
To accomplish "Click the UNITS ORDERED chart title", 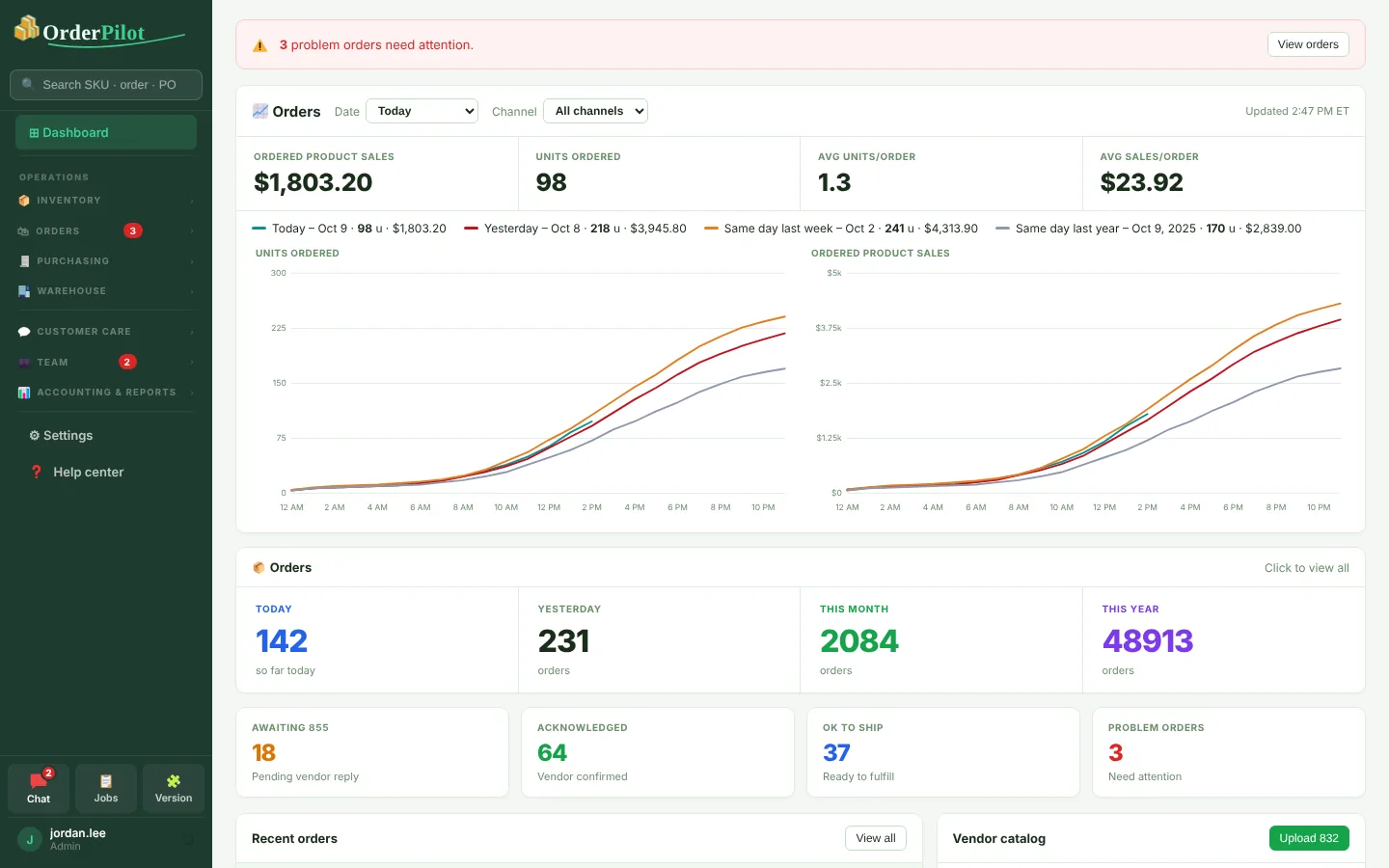I will (297, 254).
